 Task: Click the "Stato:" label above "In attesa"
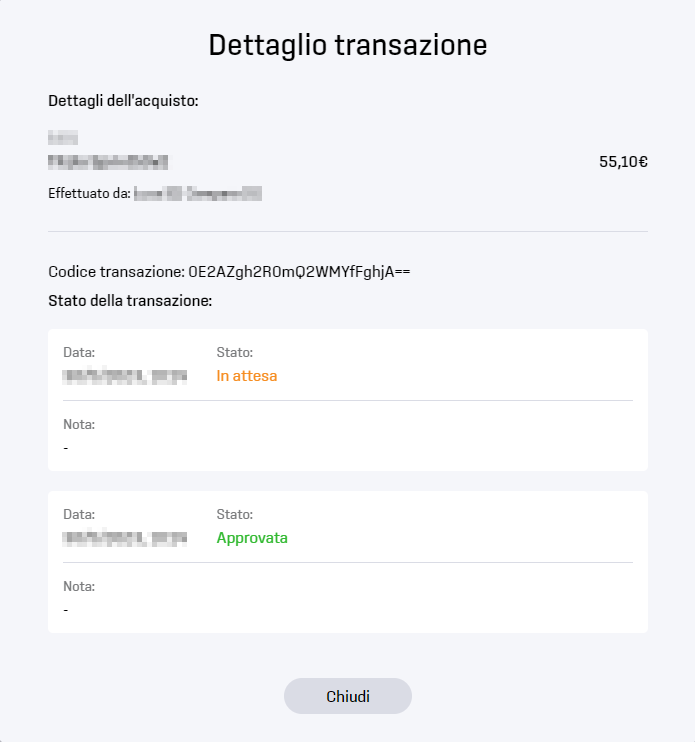point(235,353)
